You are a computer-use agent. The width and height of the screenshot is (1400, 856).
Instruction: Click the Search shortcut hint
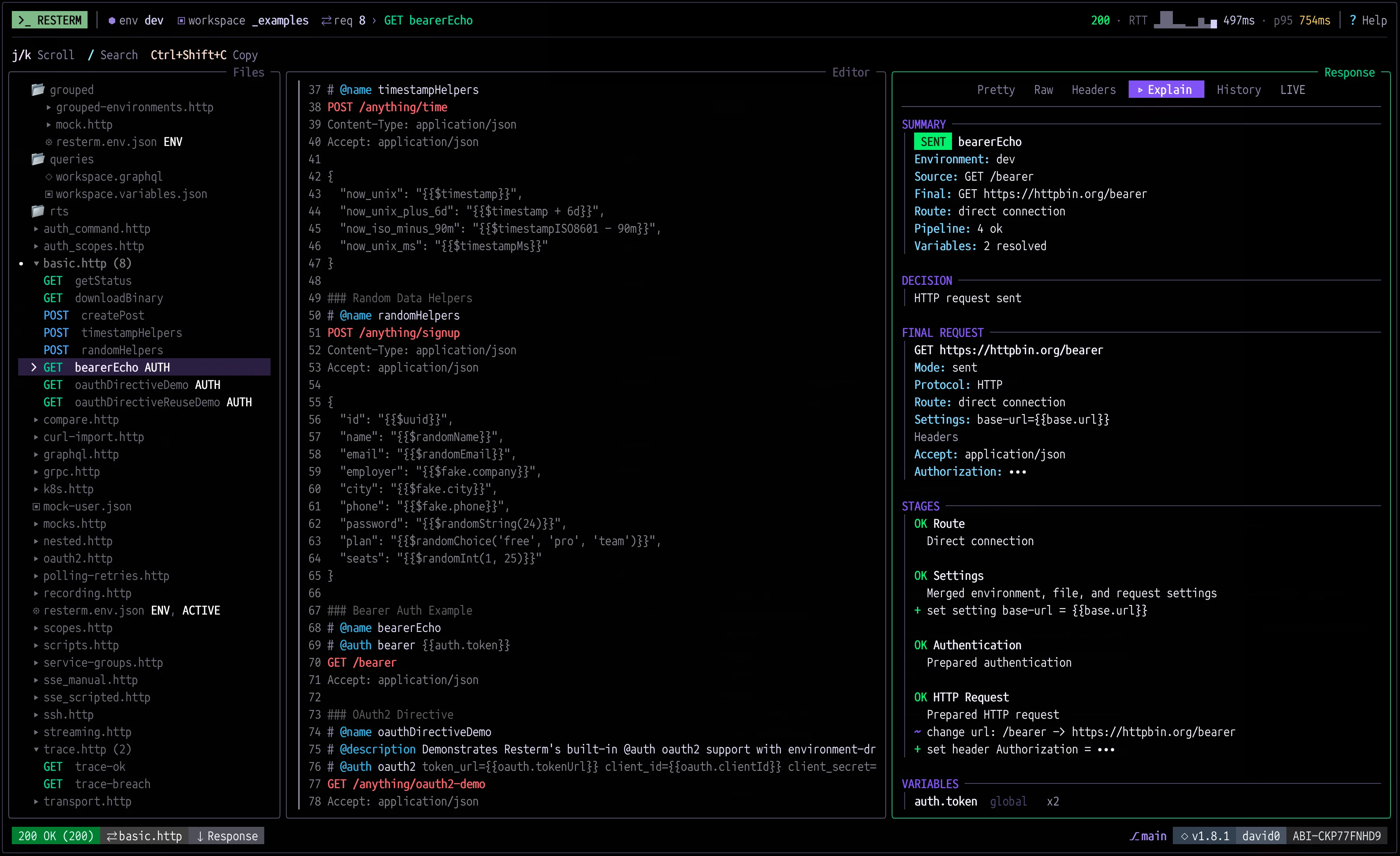[x=112, y=55]
